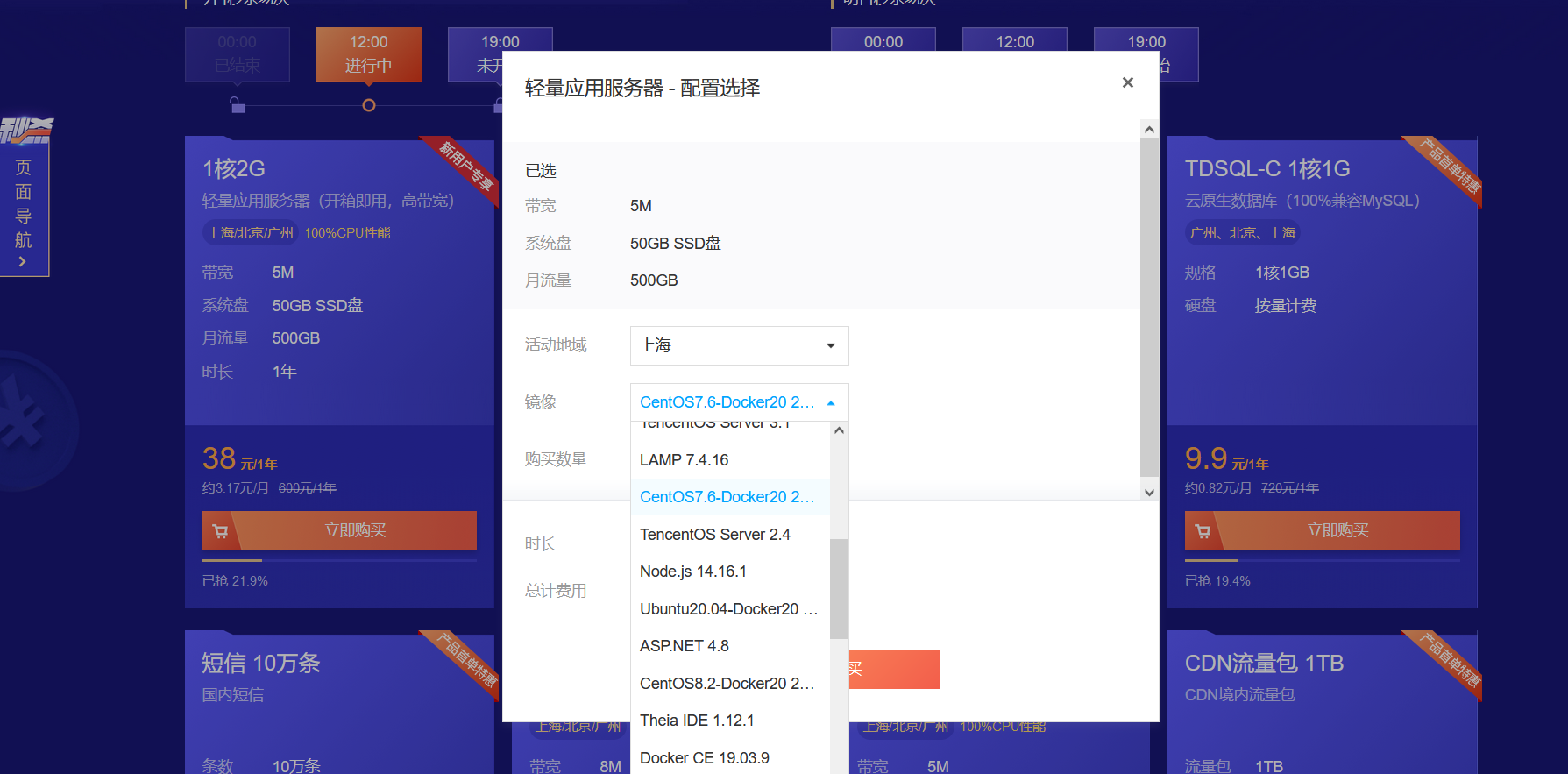Click the 50GB SSD盘 value in dialog
This screenshot has width=1568, height=774.
click(x=676, y=244)
